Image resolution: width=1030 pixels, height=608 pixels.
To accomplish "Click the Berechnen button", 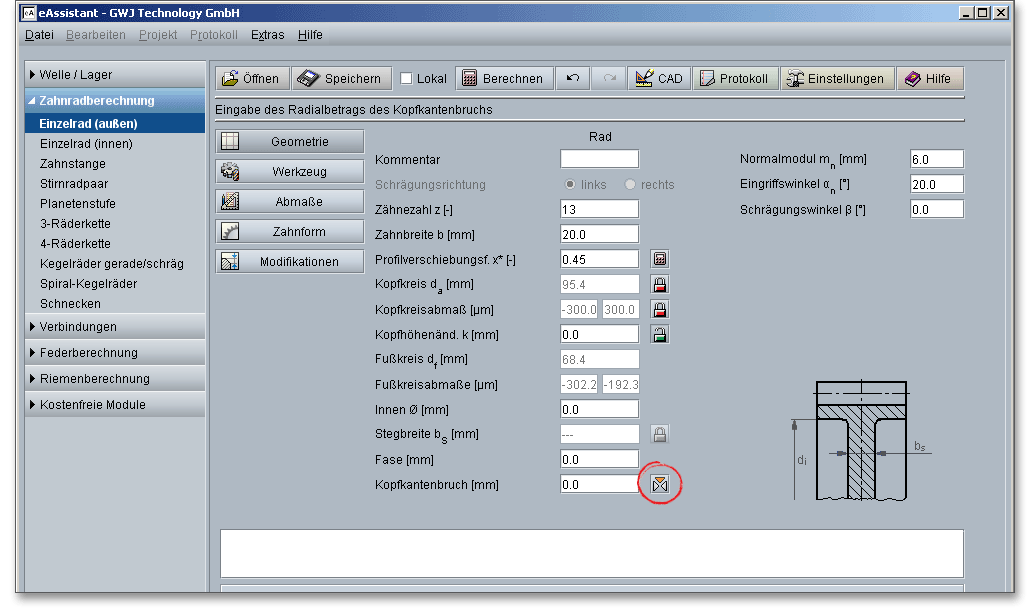I will point(503,79).
